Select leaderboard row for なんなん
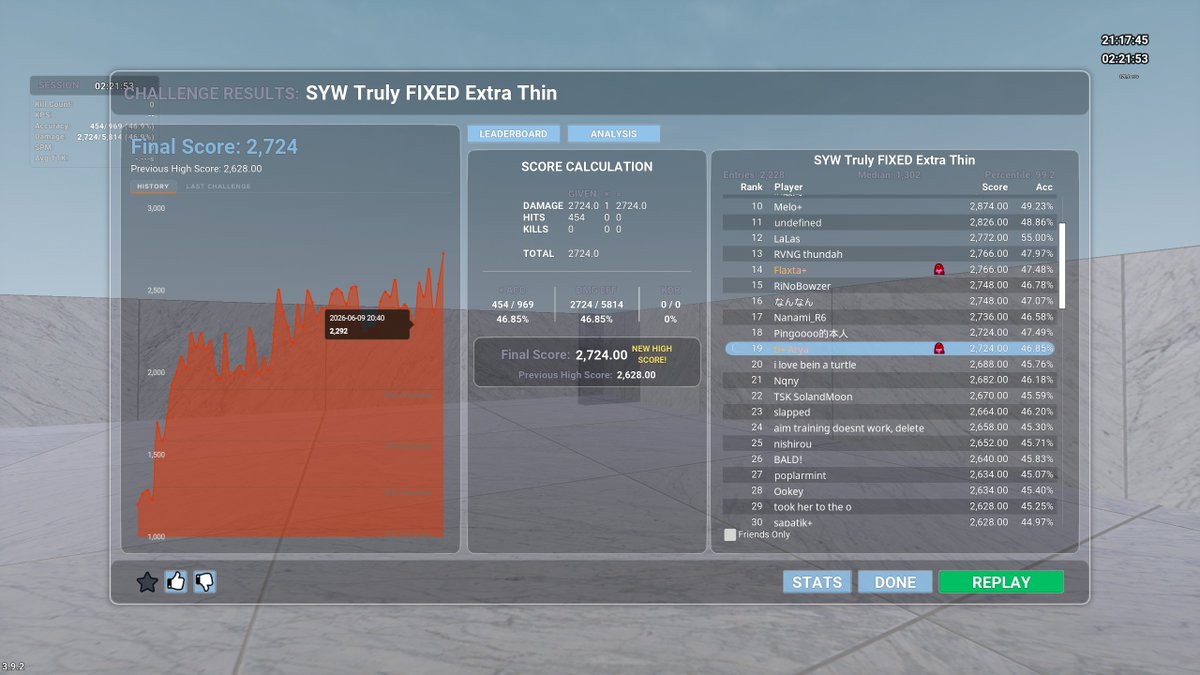 (889, 301)
